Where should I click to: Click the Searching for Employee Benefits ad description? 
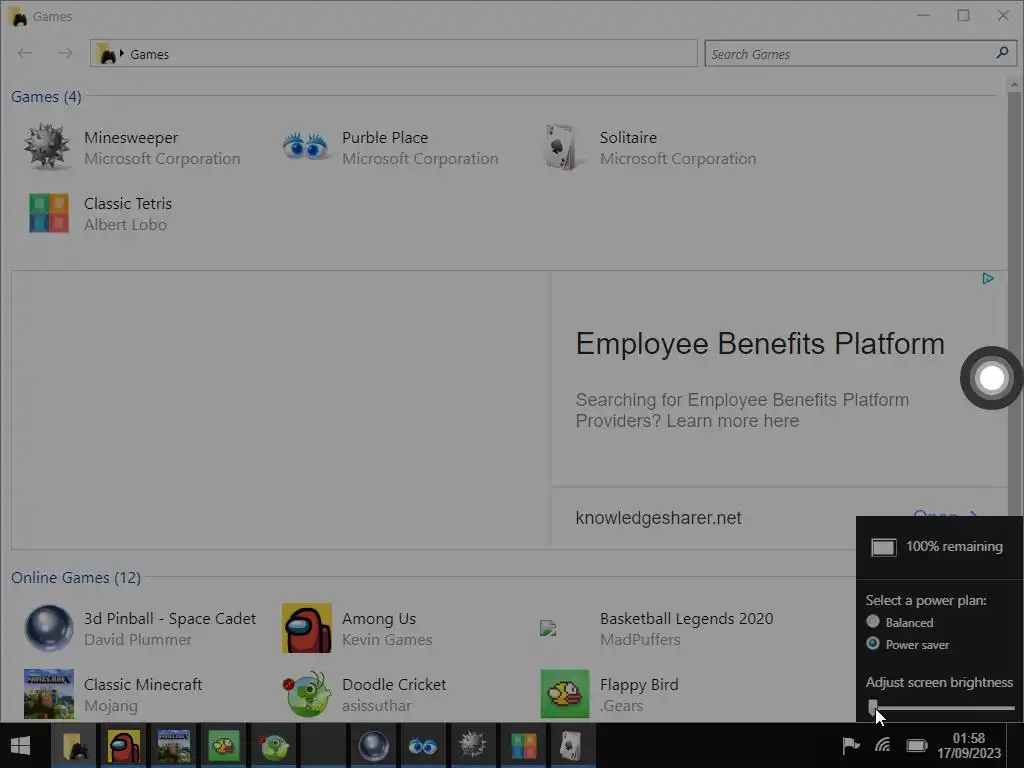[742, 410]
